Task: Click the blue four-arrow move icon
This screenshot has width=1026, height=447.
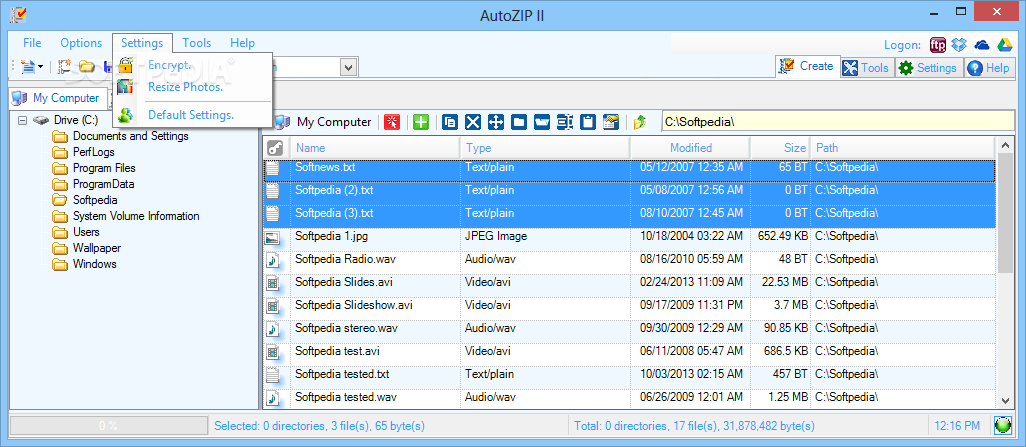Action: (x=496, y=122)
